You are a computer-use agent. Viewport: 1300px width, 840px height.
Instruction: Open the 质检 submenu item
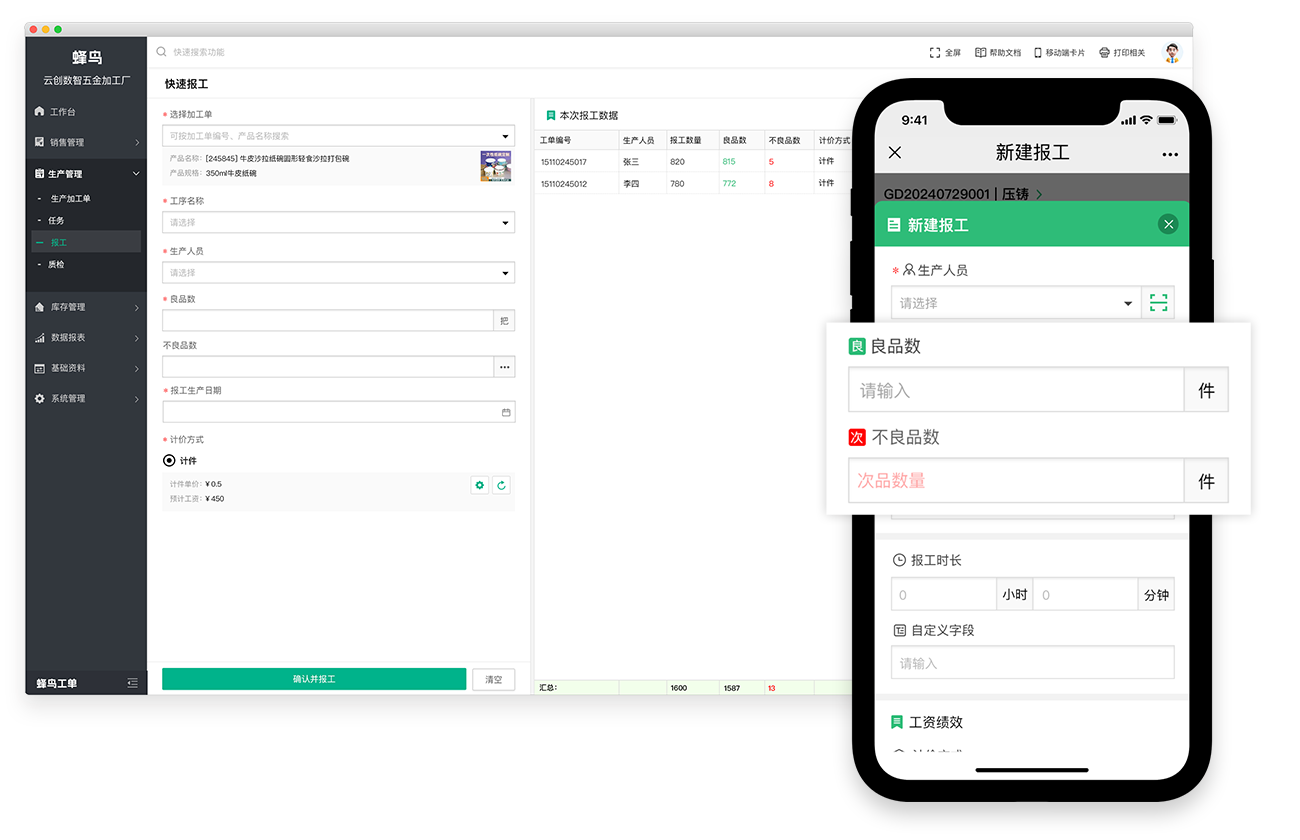[x=56, y=265]
